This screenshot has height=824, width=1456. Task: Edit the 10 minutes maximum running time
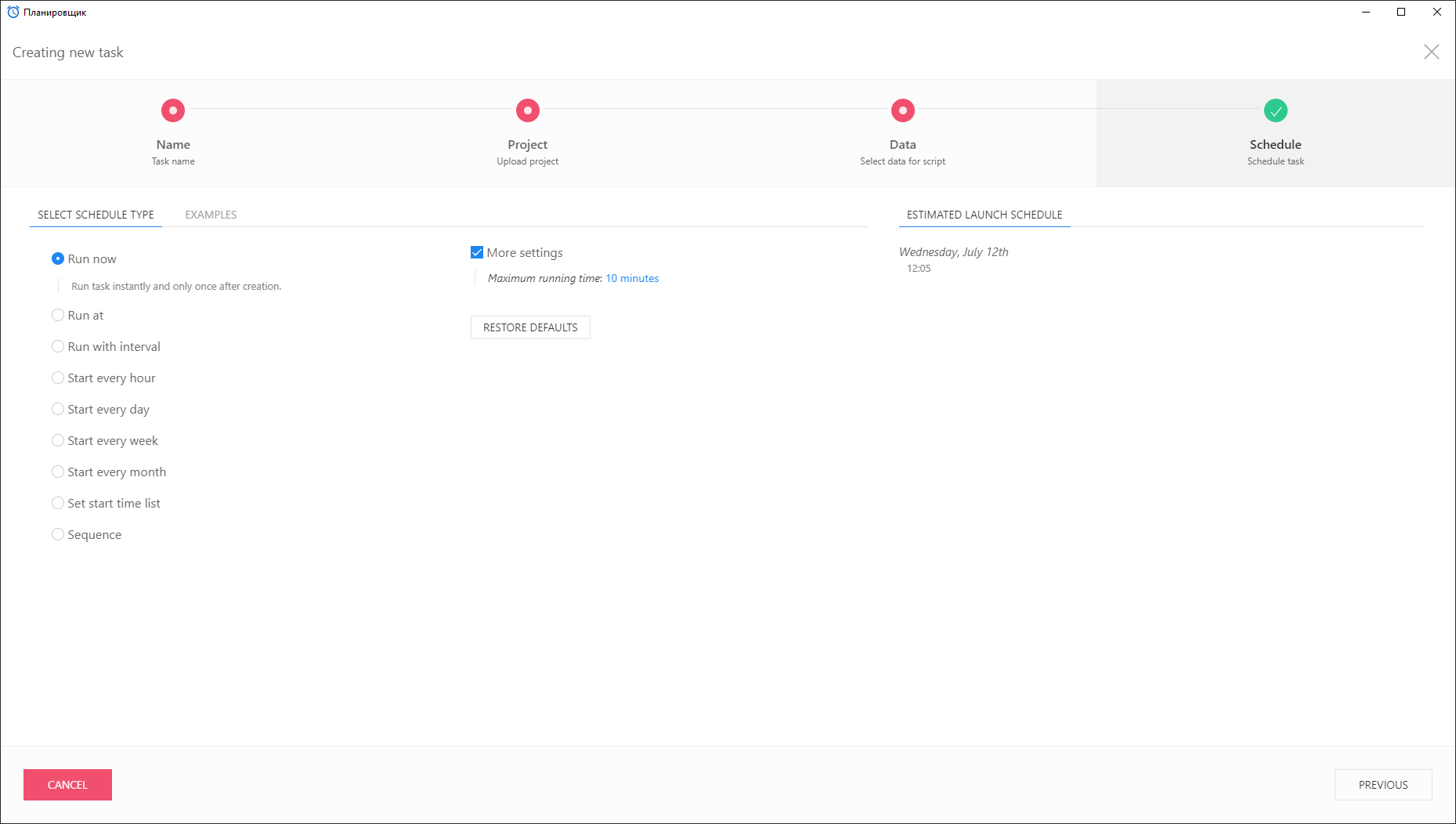click(x=631, y=278)
